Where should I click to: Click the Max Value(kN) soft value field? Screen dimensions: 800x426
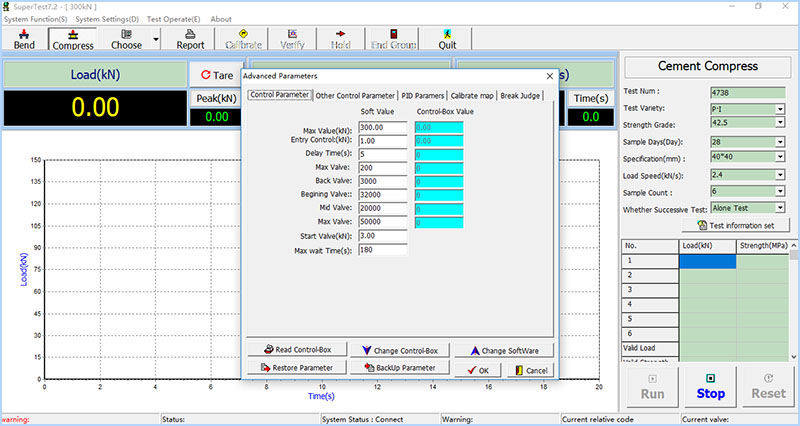(383, 127)
